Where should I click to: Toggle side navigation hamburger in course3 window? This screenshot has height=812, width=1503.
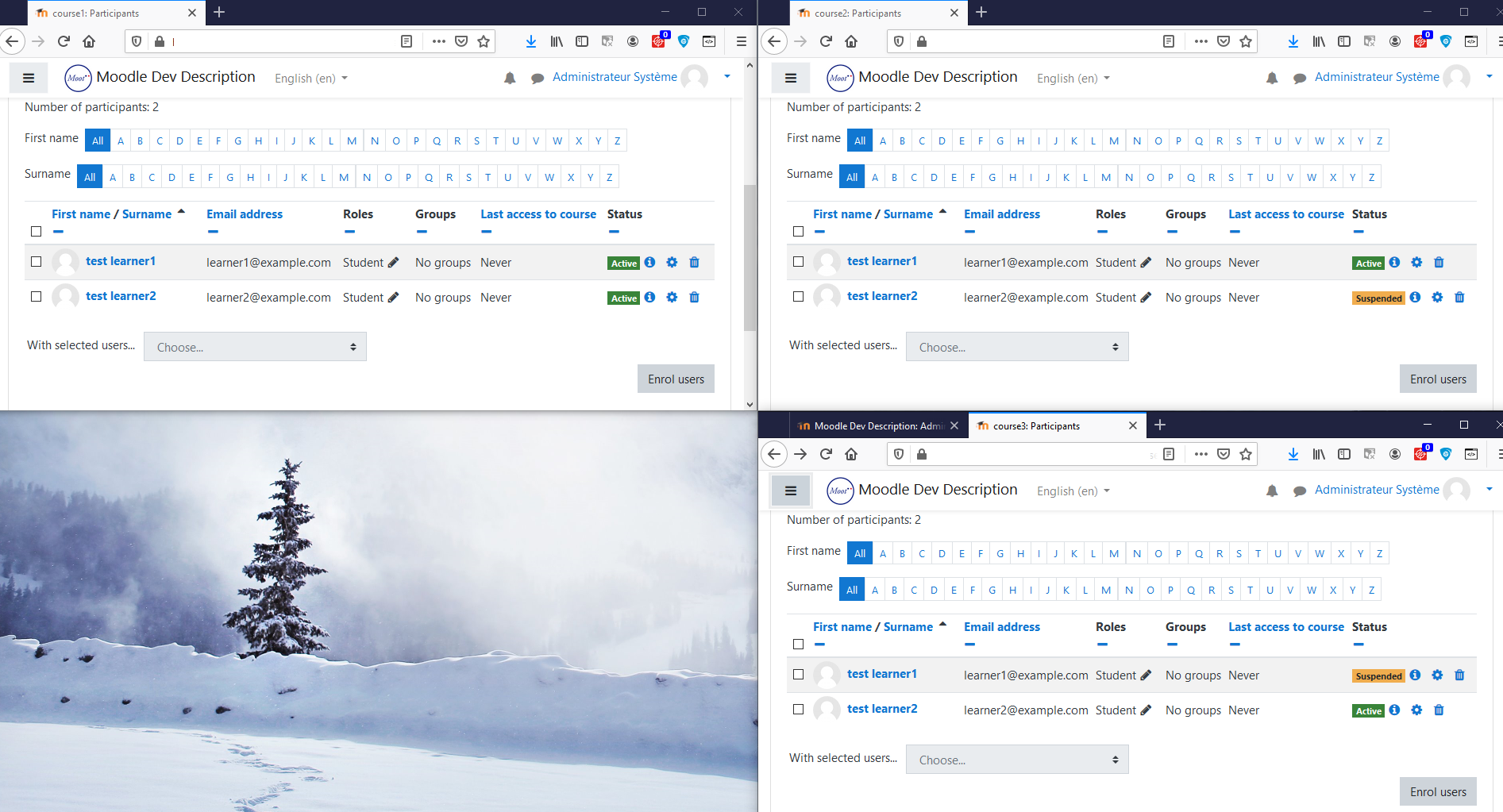pos(791,491)
